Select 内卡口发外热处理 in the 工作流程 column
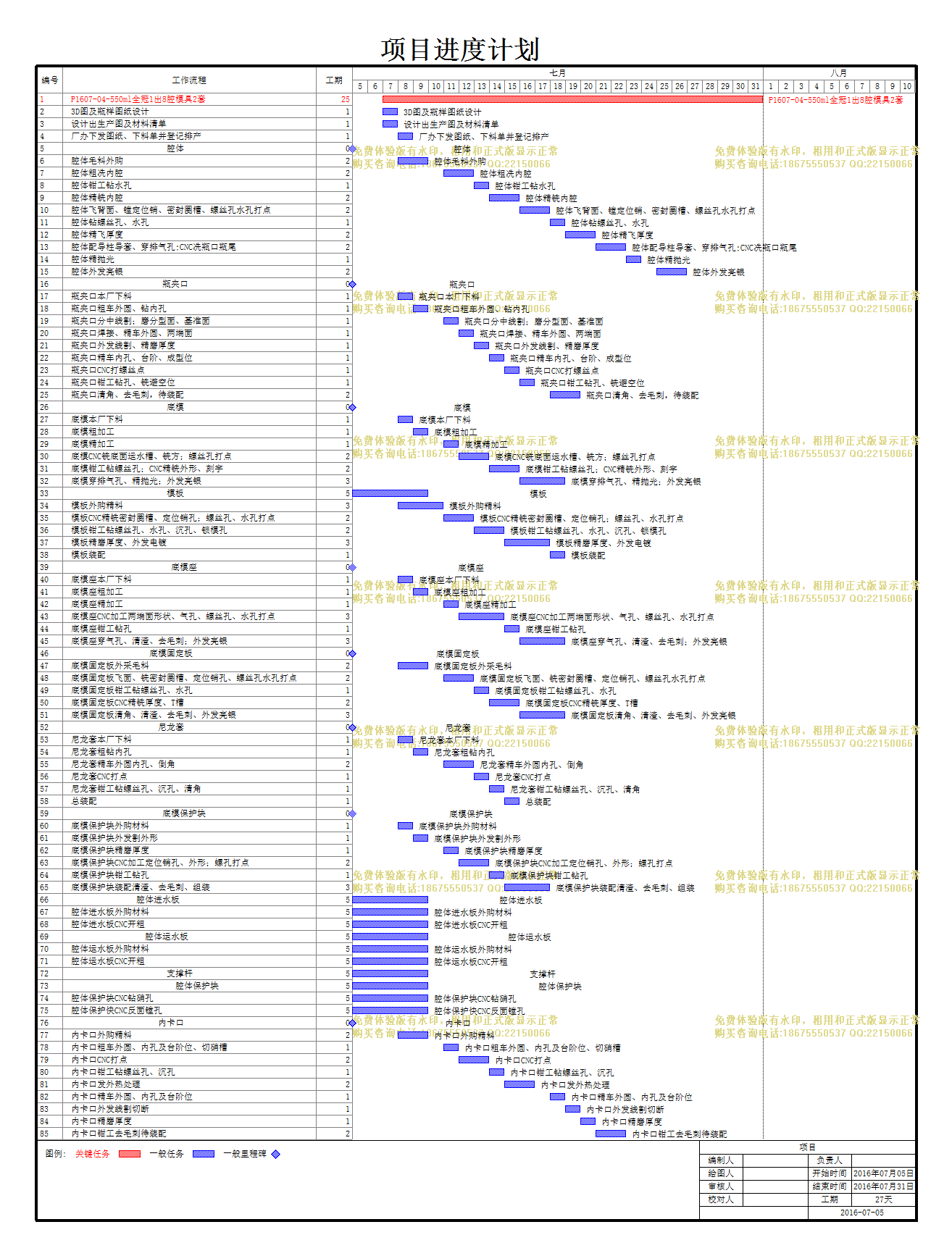 click(x=106, y=1084)
